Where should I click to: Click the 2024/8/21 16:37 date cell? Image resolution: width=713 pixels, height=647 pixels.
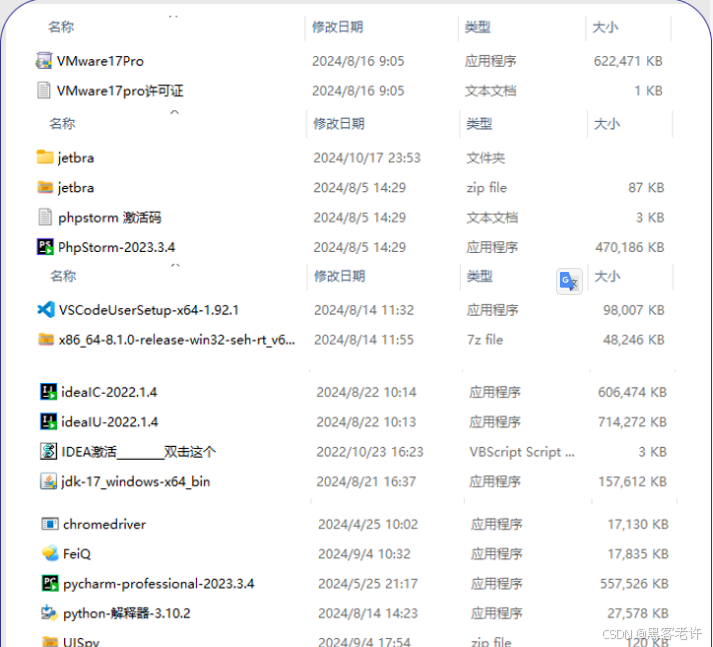pos(366,481)
